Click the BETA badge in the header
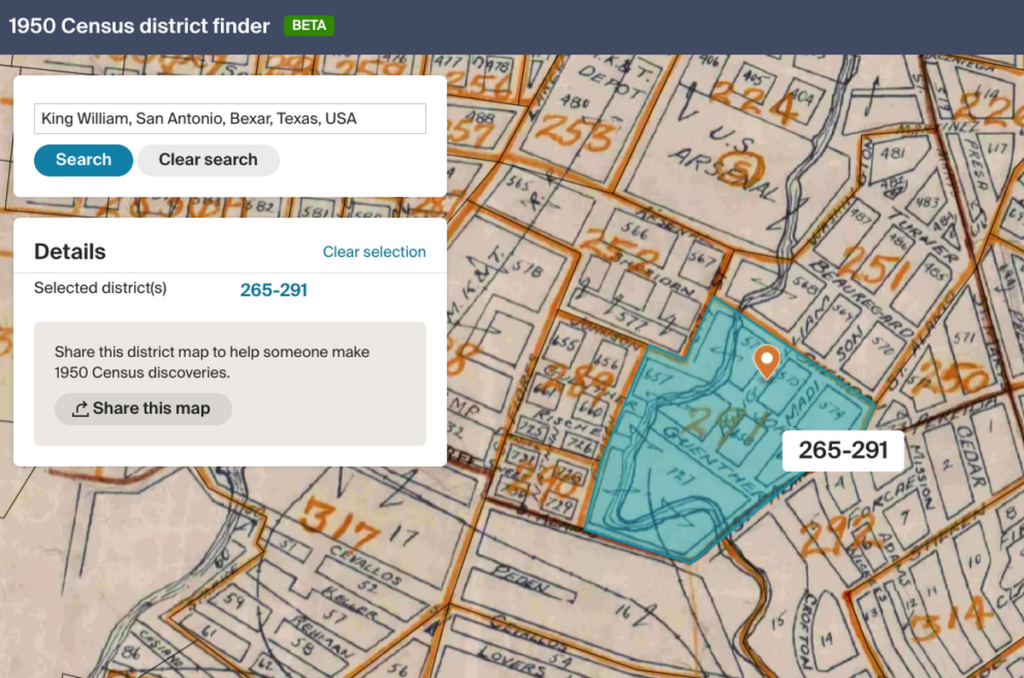 tap(308, 26)
